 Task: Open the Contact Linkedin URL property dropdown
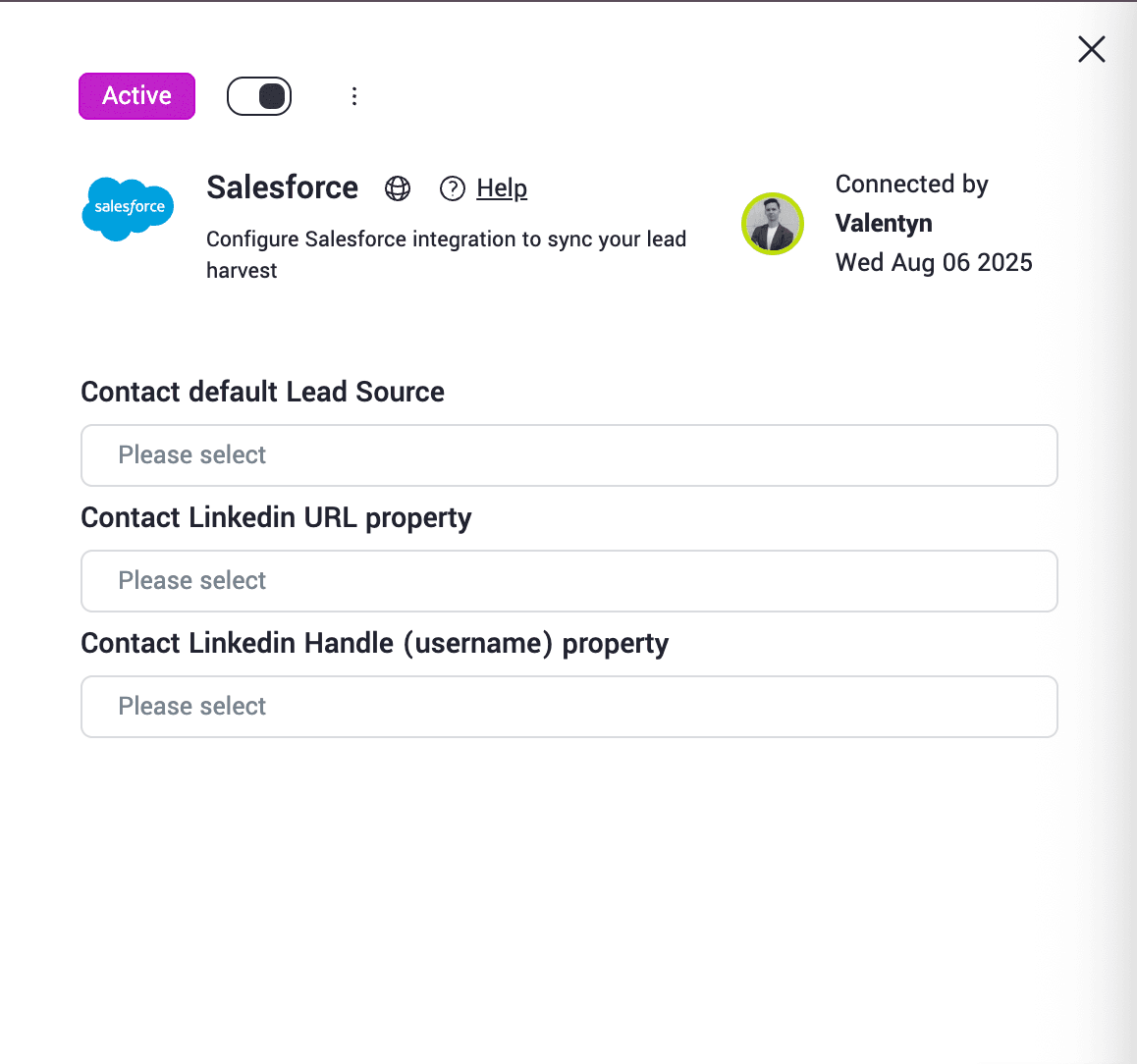coord(568,581)
